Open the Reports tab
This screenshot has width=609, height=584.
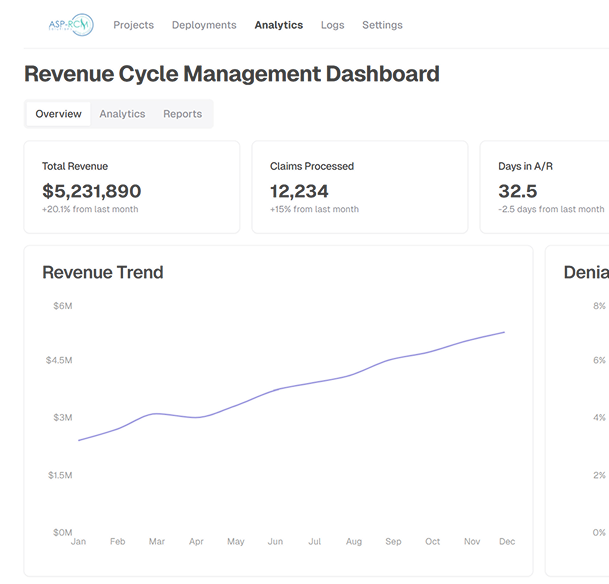point(182,114)
